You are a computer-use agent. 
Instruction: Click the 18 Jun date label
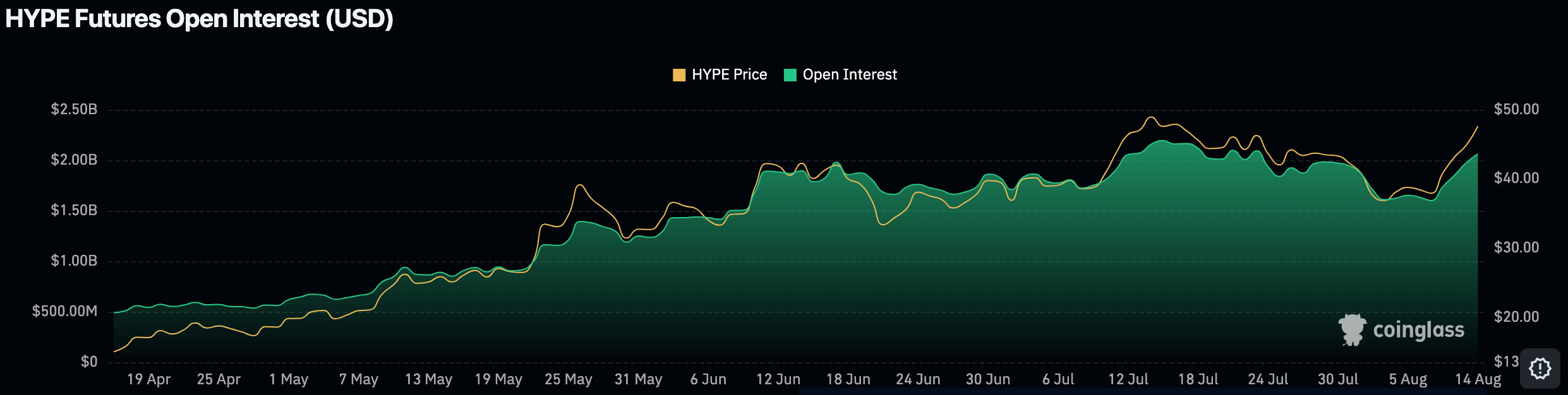click(x=848, y=379)
